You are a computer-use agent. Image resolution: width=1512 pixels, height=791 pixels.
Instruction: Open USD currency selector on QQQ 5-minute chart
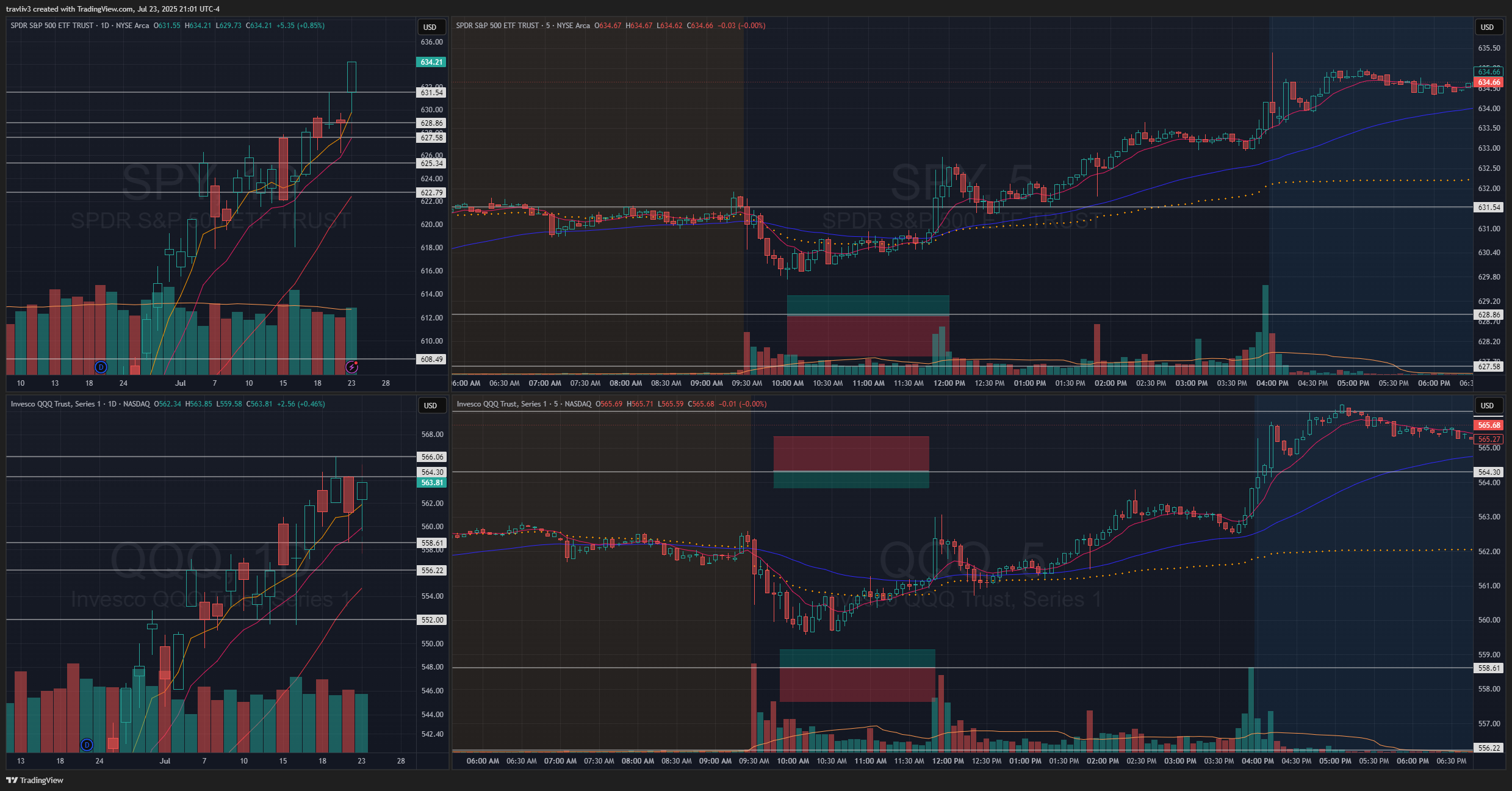pyautogui.click(x=1487, y=405)
